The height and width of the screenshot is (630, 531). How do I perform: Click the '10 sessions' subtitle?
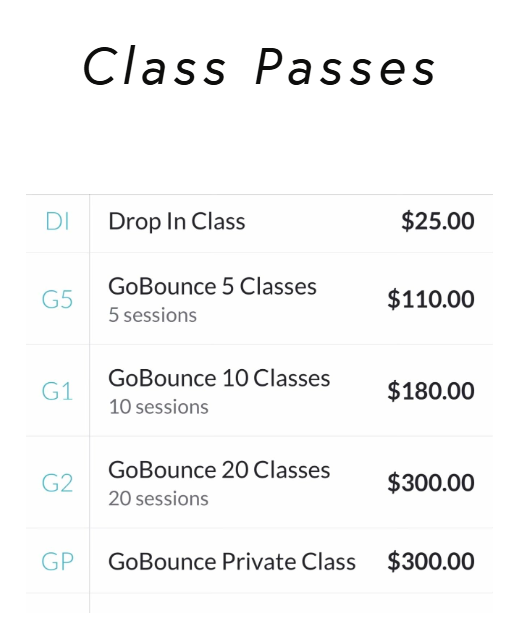click(159, 407)
